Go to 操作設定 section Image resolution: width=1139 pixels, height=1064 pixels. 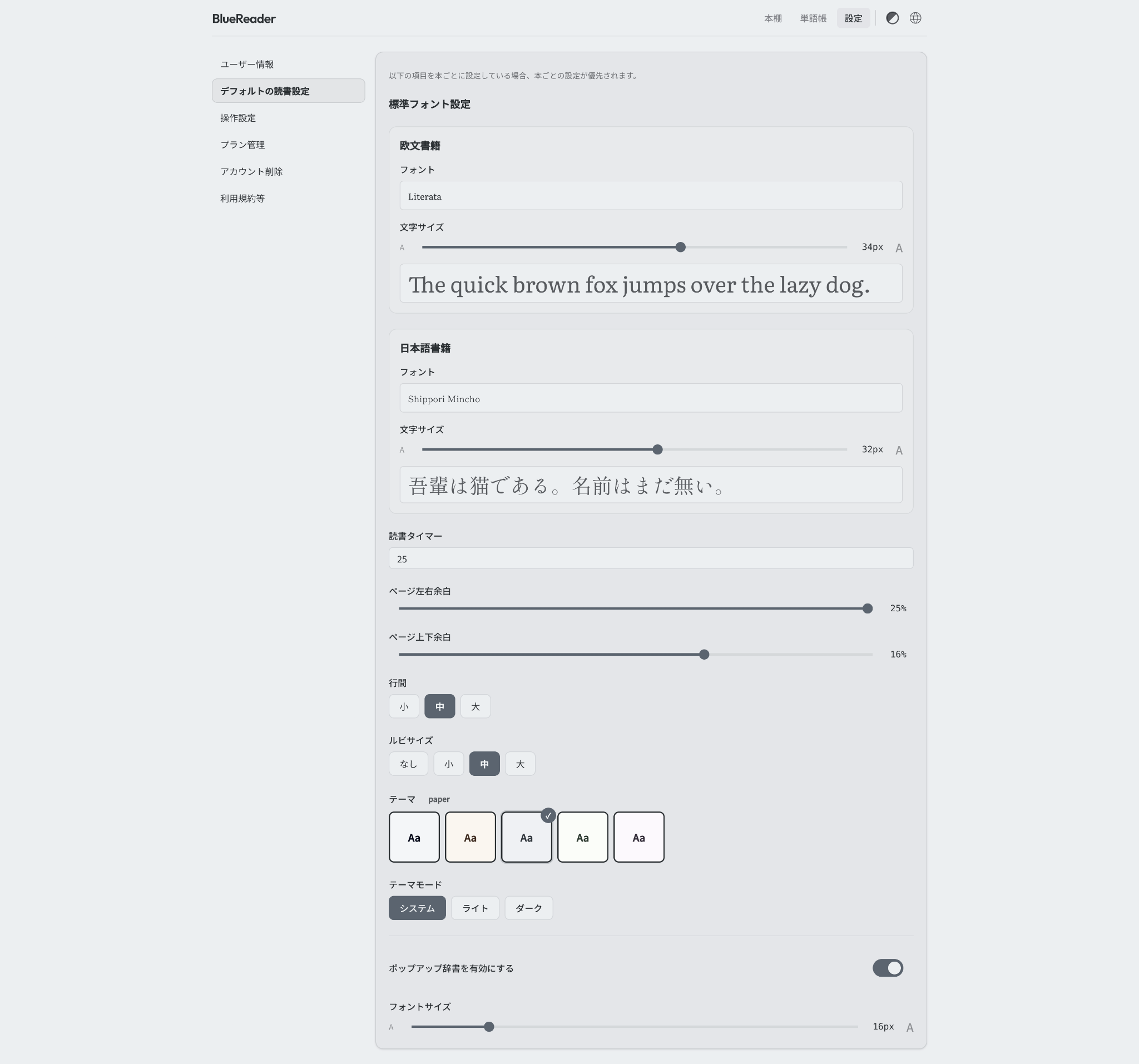click(288, 117)
